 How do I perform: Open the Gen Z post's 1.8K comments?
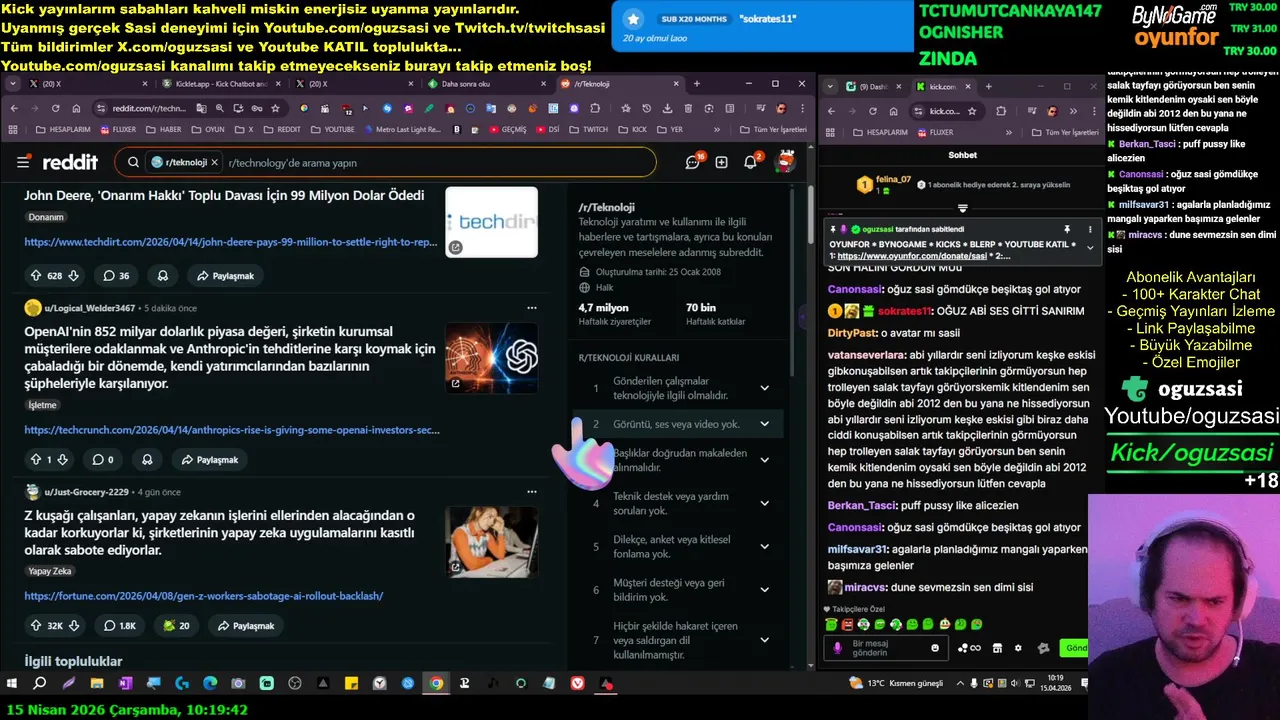click(x=120, y=625)
